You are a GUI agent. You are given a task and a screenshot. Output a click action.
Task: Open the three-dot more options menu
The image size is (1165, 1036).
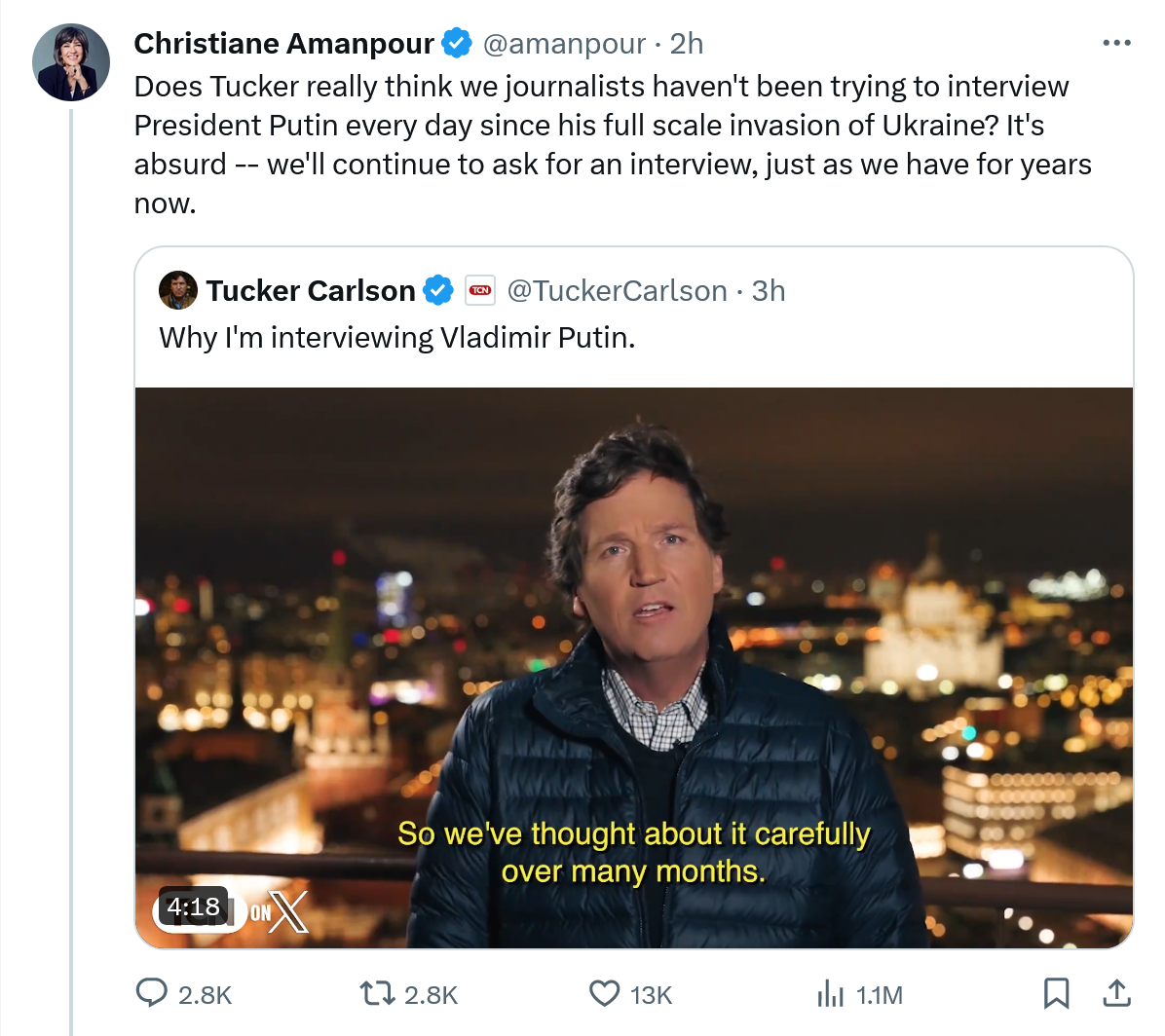[x=1116, y=44]
